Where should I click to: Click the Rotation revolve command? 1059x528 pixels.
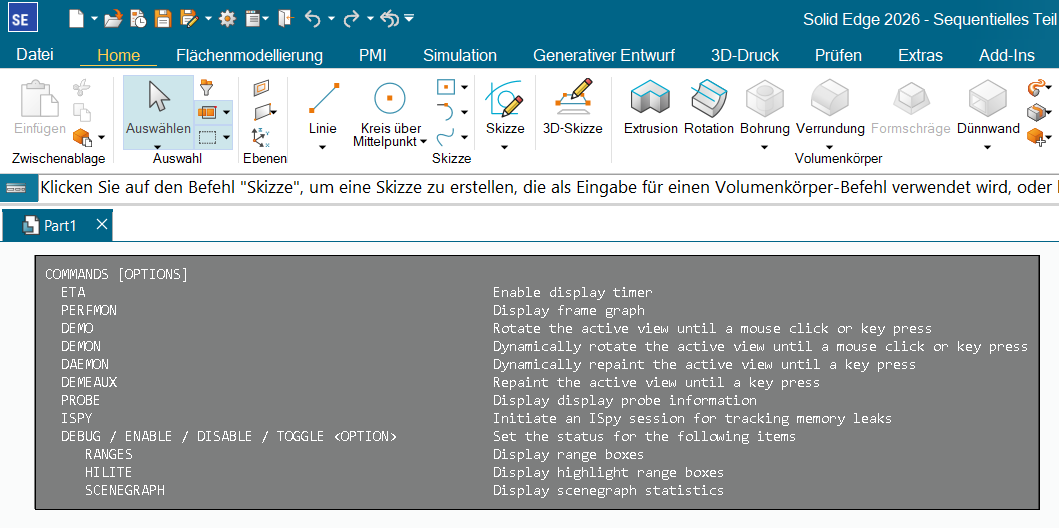coord(709,108)
